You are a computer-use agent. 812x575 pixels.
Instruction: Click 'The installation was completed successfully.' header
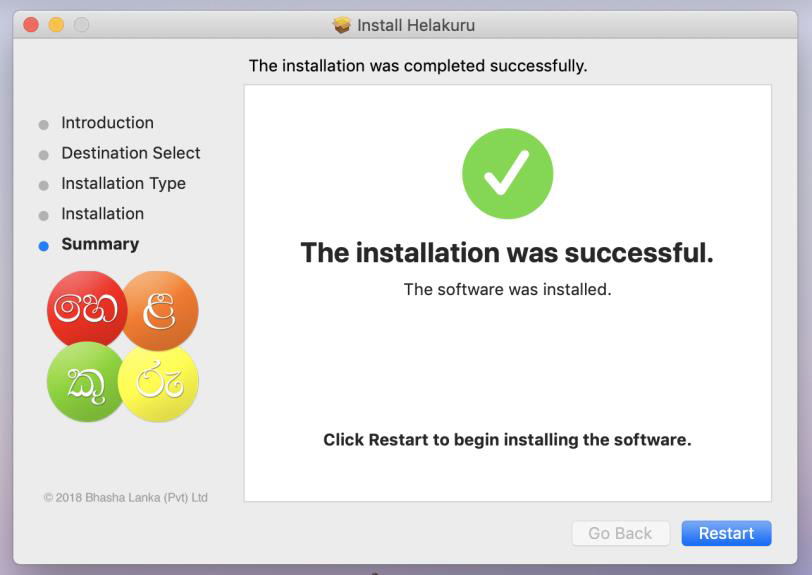pyautogui.click(x=418, y=66)
